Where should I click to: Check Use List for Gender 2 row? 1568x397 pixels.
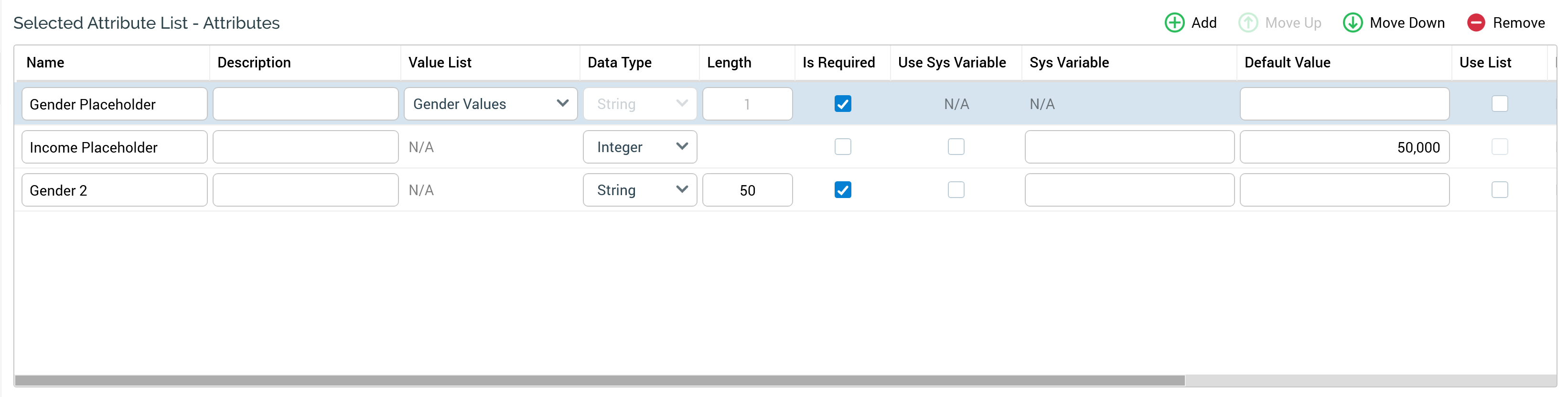(x=1499, y=190)
